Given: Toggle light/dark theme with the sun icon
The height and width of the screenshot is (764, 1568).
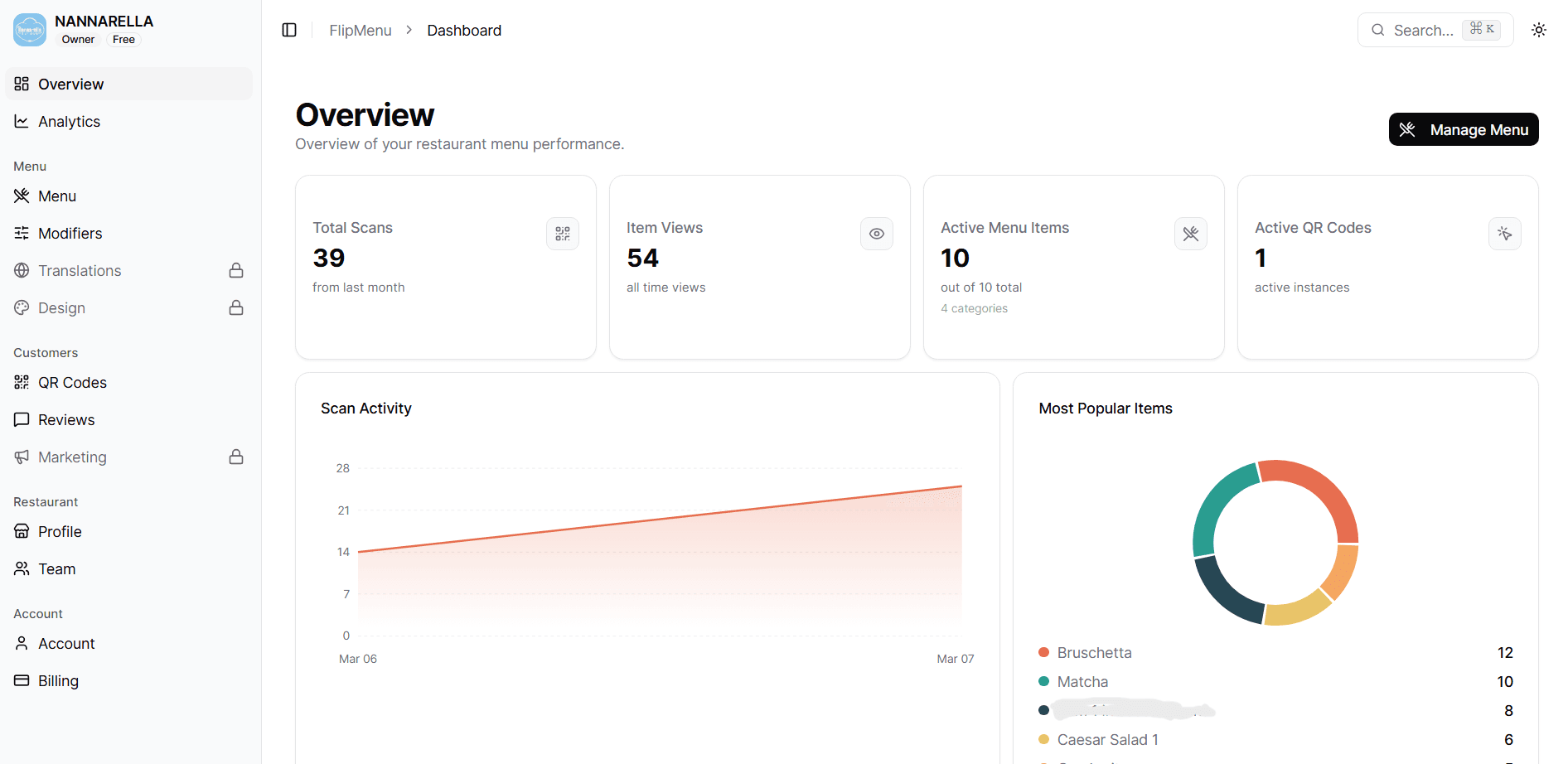Looking at the screenshot, I should point(1539,30).
